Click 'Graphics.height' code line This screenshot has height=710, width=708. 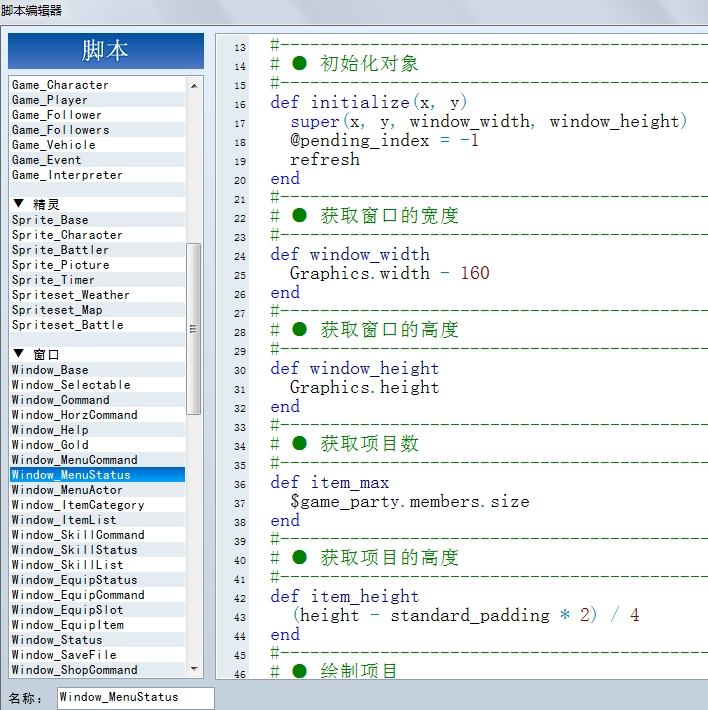click(364, 388)
